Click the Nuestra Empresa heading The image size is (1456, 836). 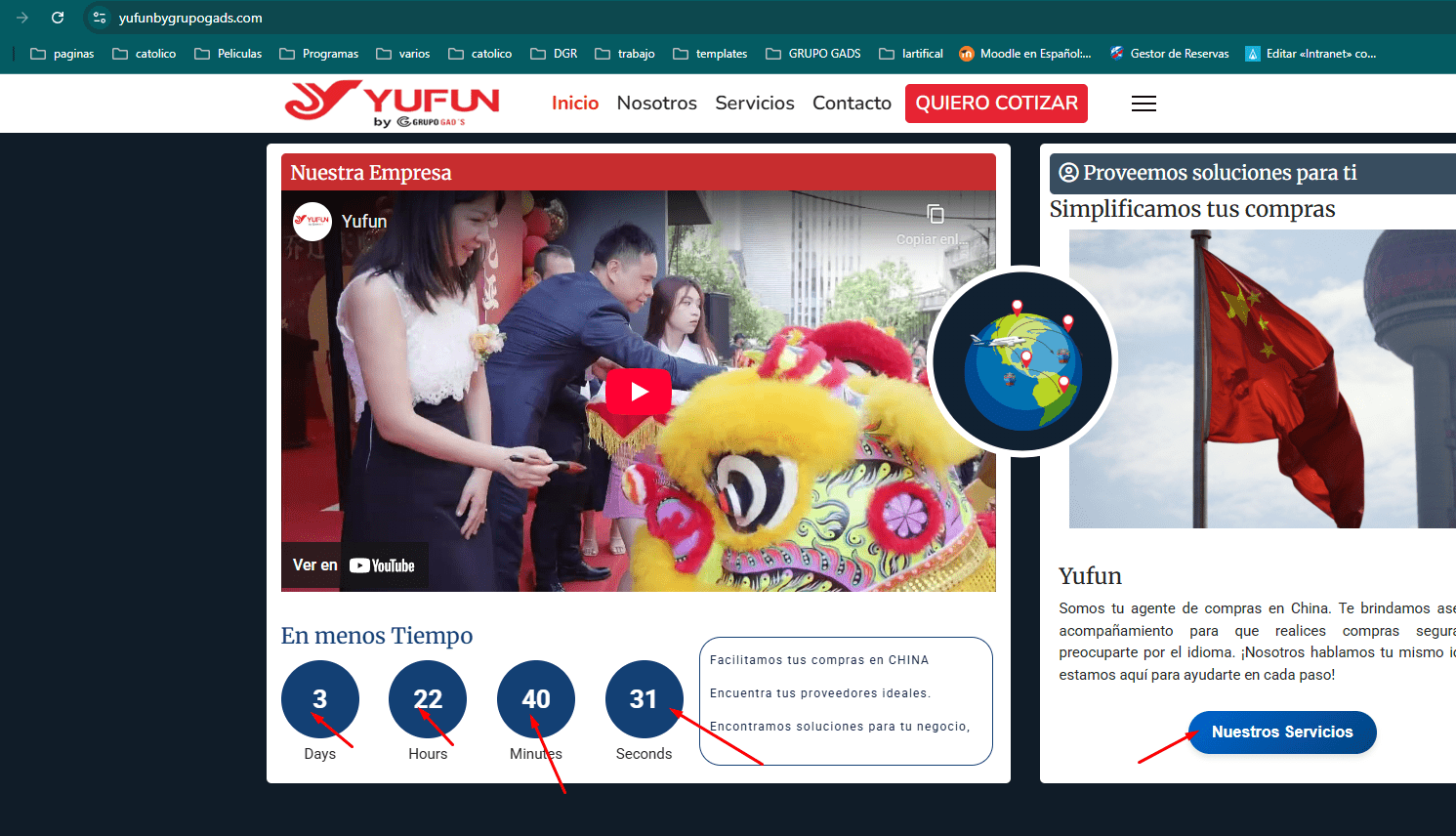click(371, 173)
